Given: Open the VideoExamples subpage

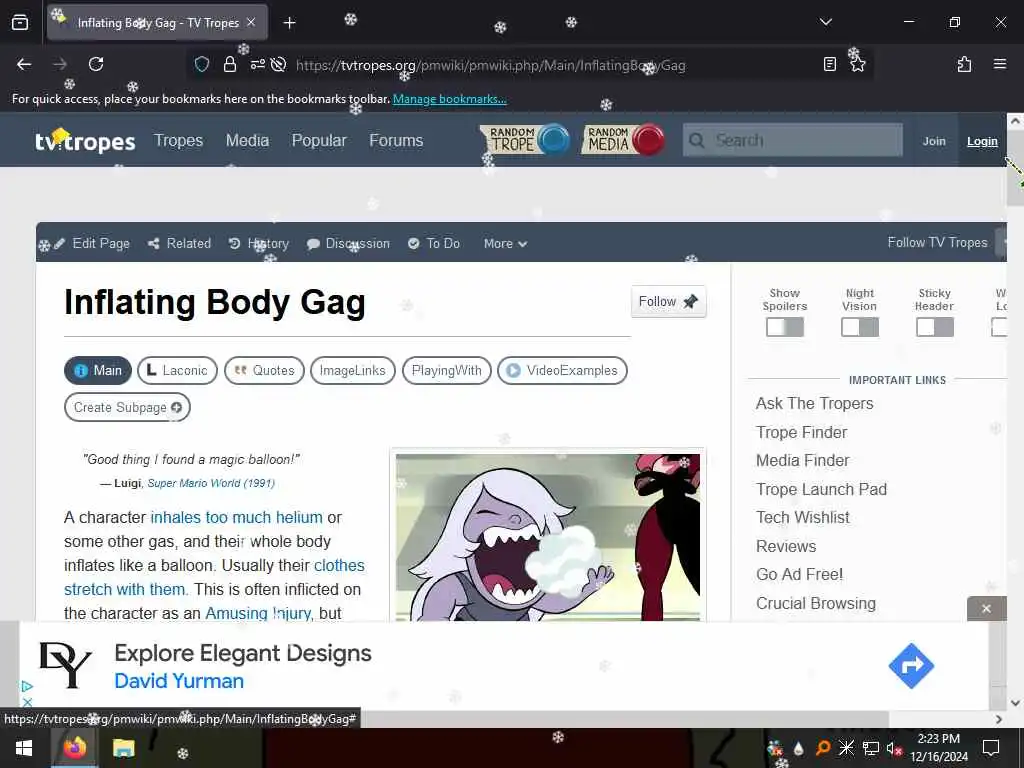Looking at the screenshot, I should pos(562,370).
